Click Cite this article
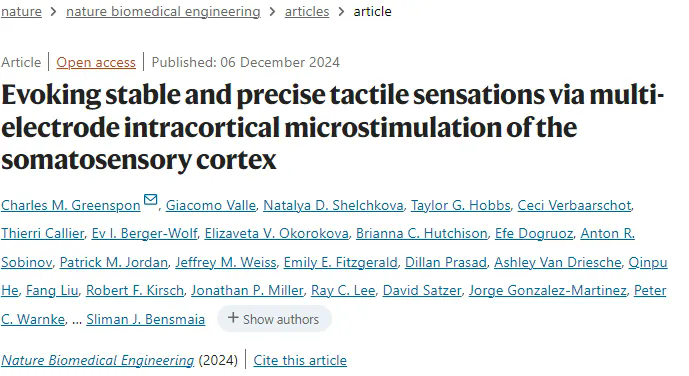 point(300,360)
